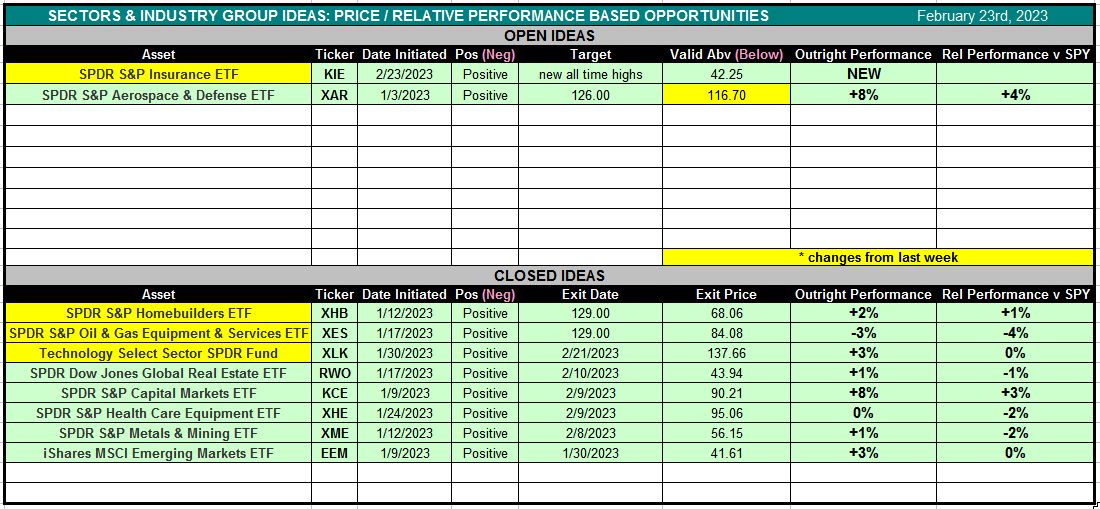Click the KIE ticker cell
Image resolution: width=1100 pixels, height=509 pixels.
click(x=334, y=74)
